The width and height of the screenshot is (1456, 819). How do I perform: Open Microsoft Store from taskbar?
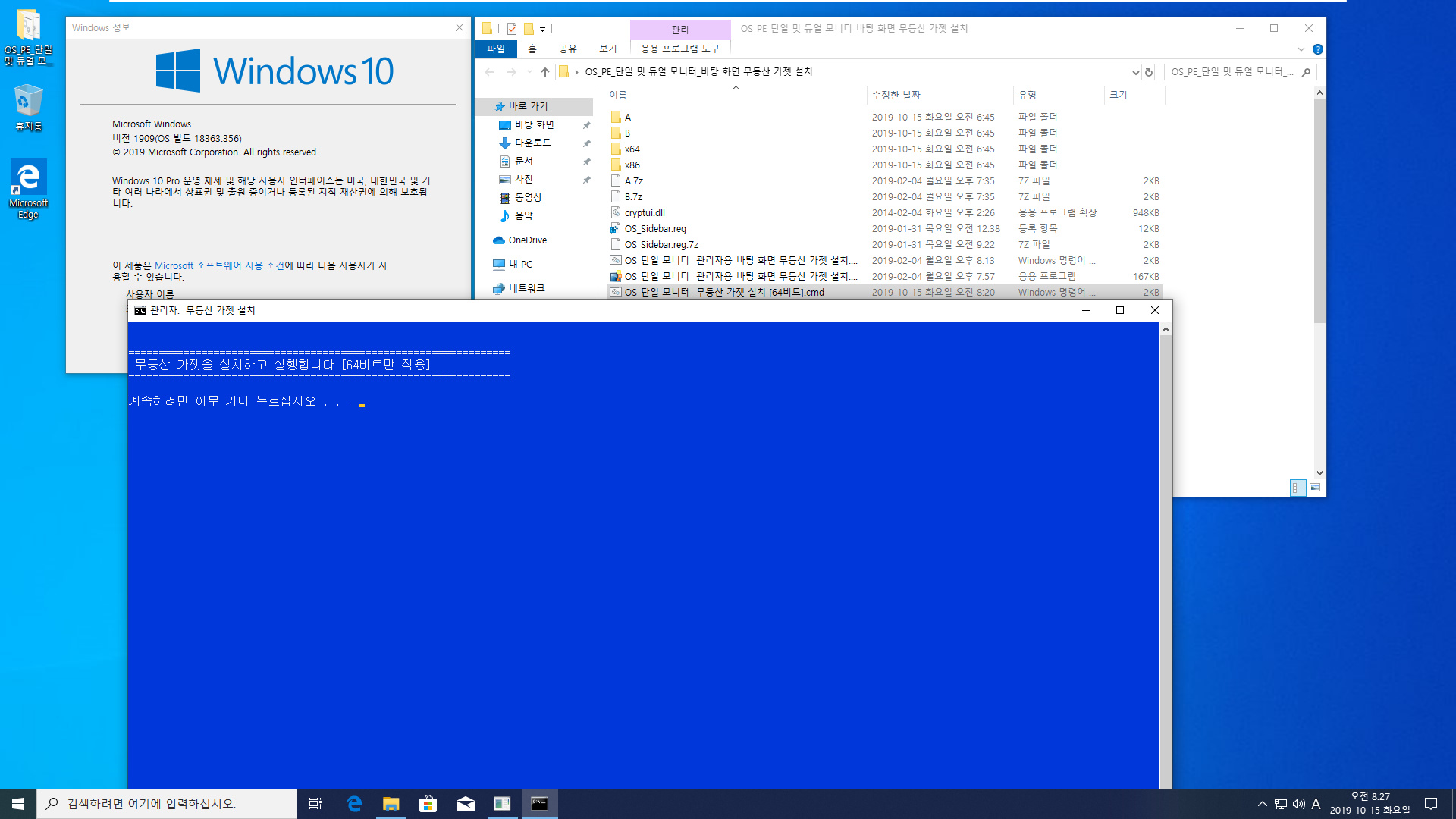[x=428, y=804]
